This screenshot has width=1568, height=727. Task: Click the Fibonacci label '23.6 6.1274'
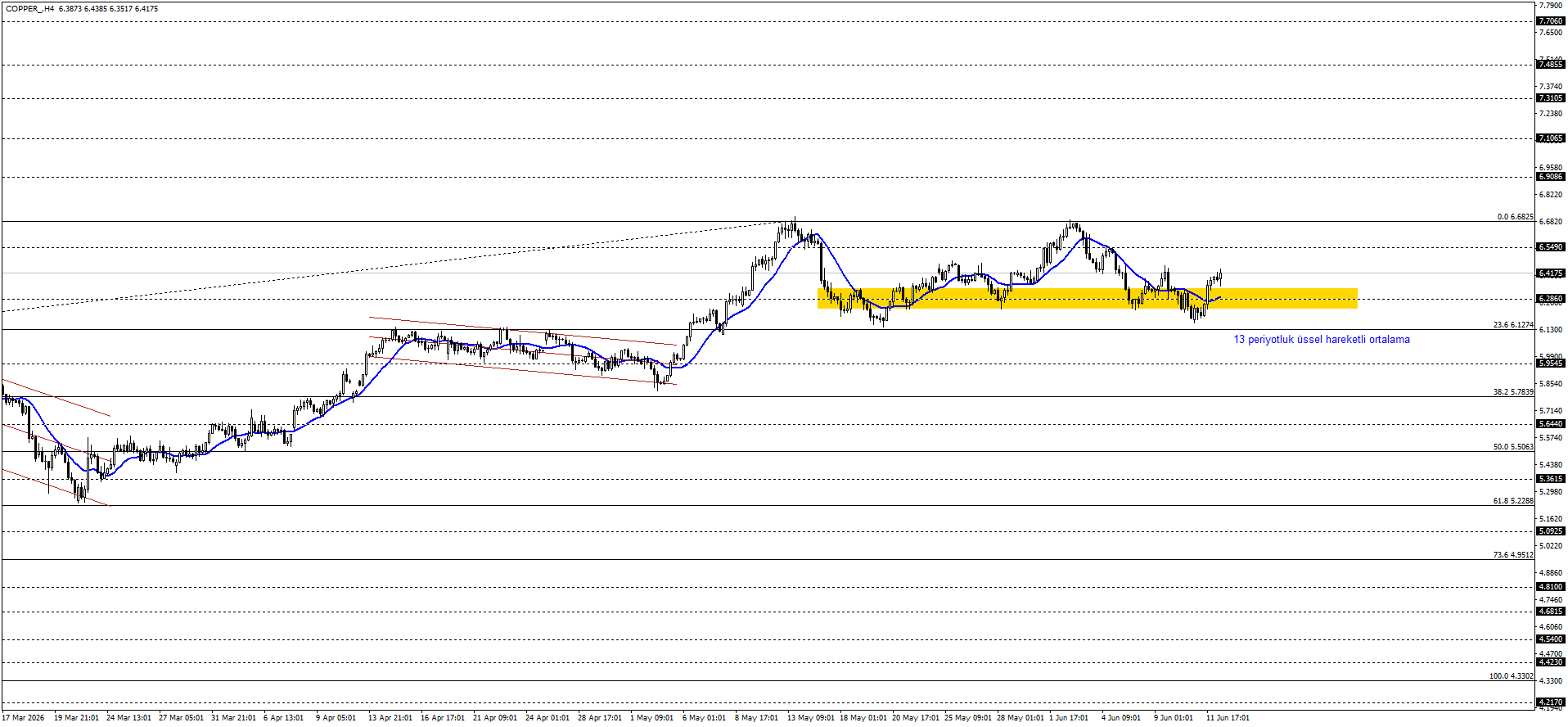1513,325
